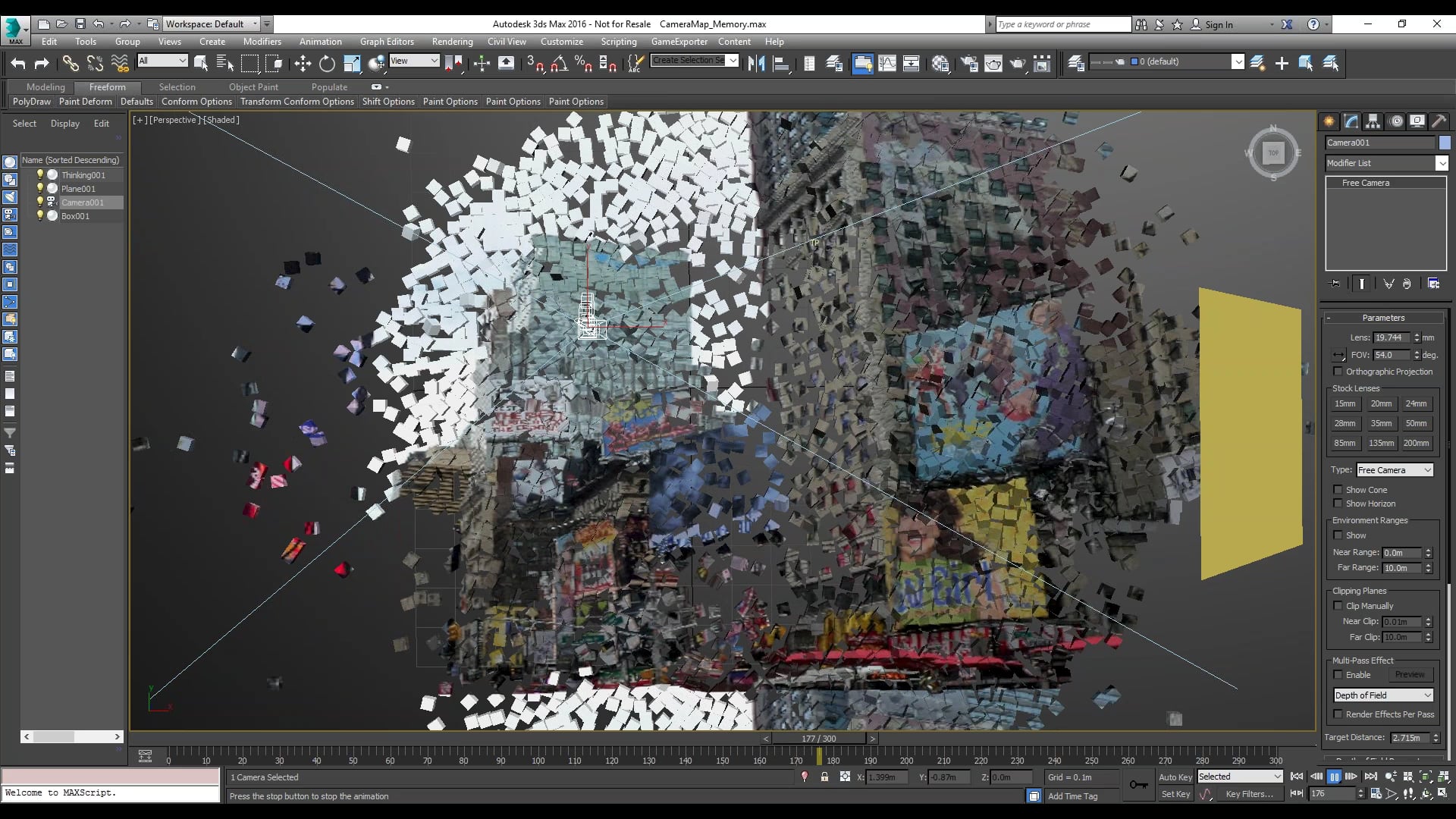Click the Camera001 object color swatch
This screenshot has height=819, width=1456.
click(x=1445, y=143)
